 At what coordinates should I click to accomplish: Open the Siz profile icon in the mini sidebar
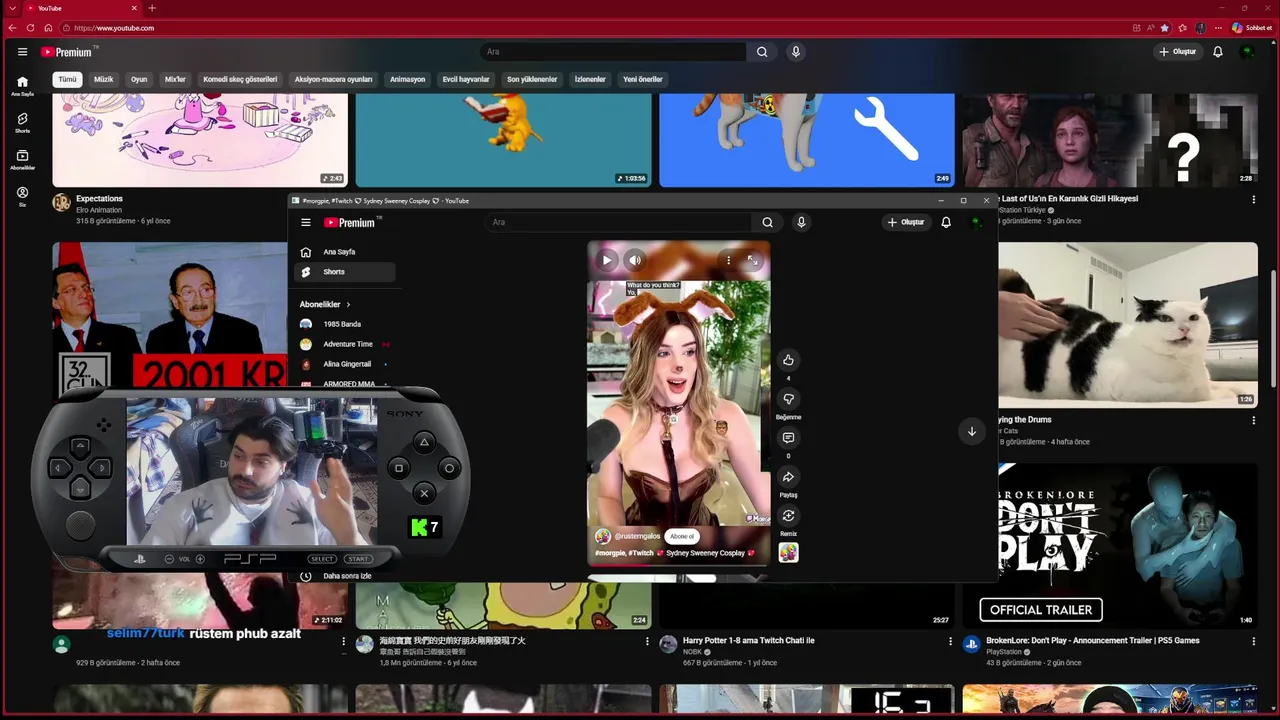[22, 196]
